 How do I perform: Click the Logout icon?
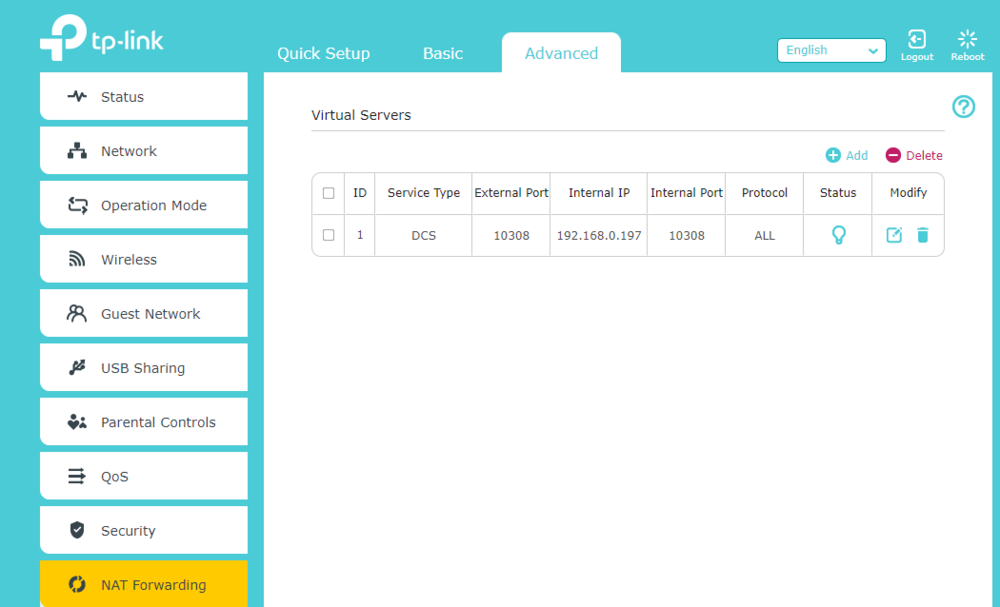916,39
